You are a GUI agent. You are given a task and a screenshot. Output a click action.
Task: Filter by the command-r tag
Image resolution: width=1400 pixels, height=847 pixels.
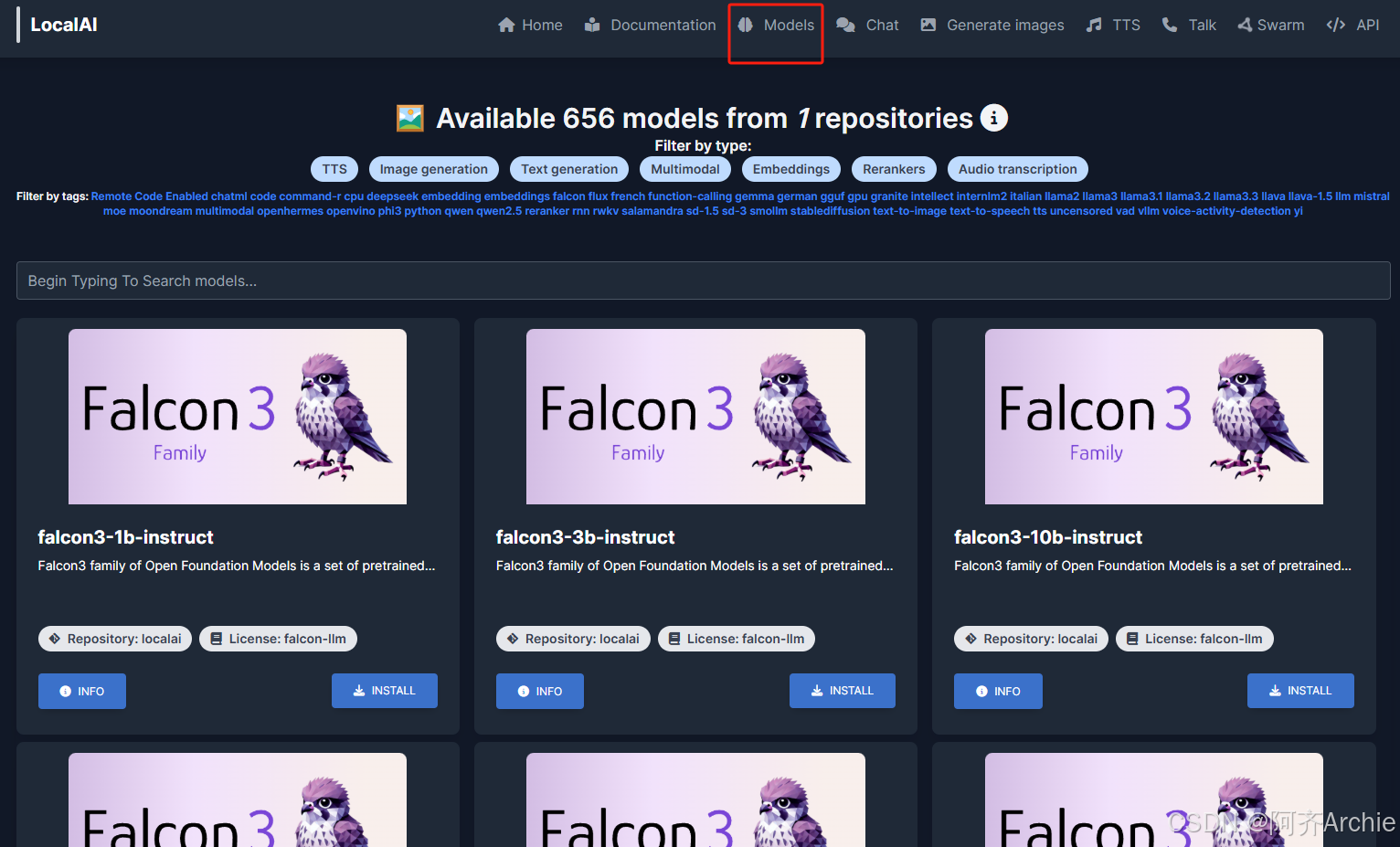tap(310, 196)
